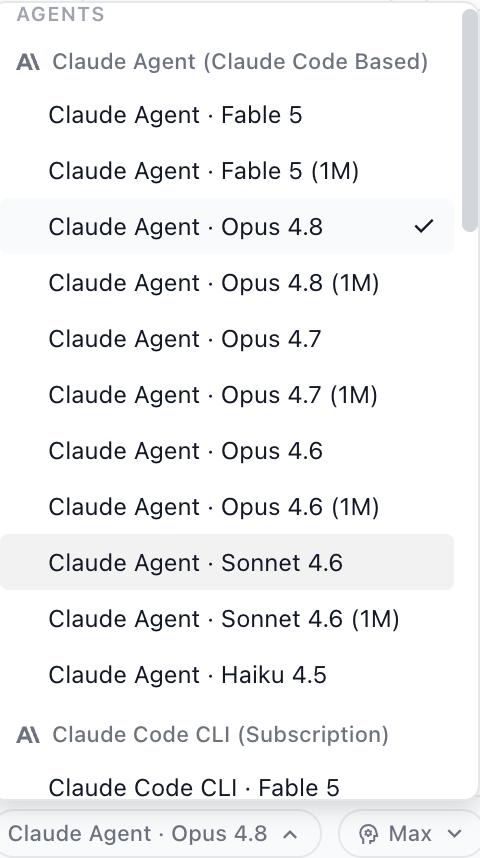Select the checked Claude Agent · Opus 4.8 option
480x858 pixels.
[227, 226]
